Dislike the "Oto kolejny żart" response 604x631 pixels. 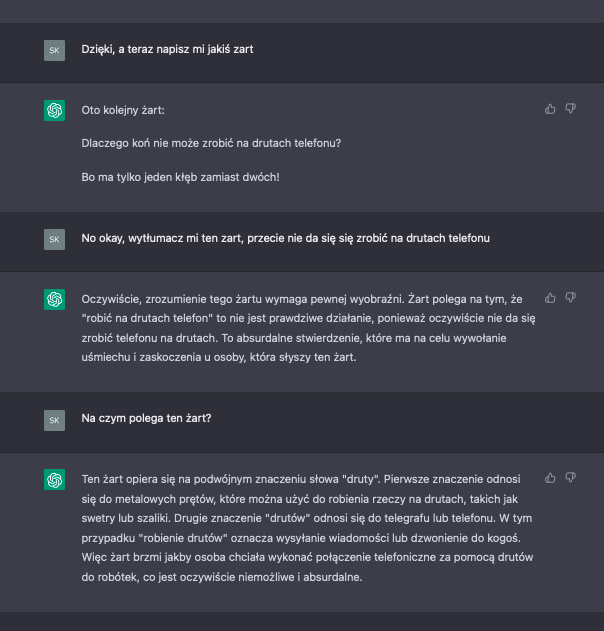[x=571, y=108]
